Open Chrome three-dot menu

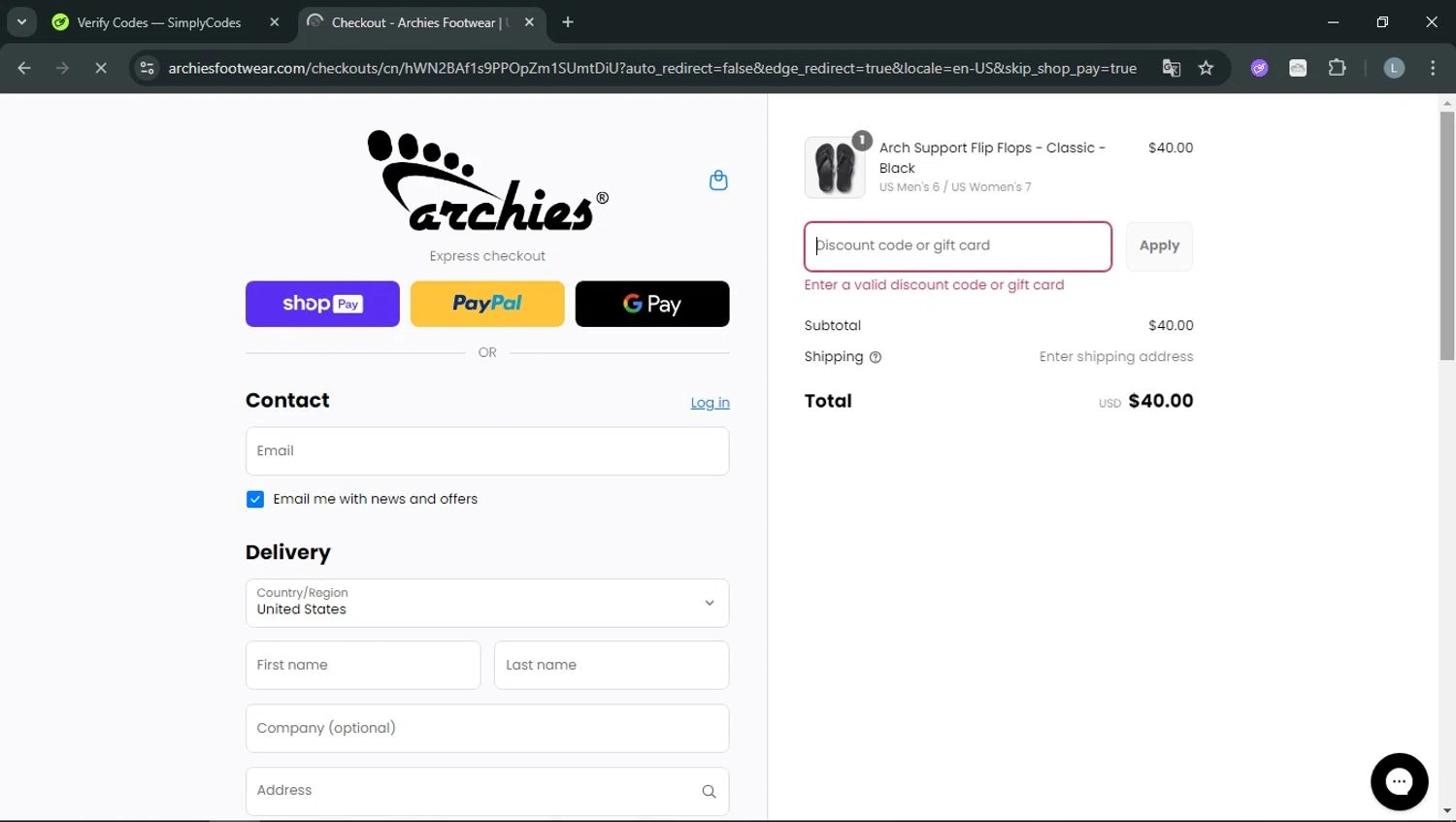(1433, 68)
